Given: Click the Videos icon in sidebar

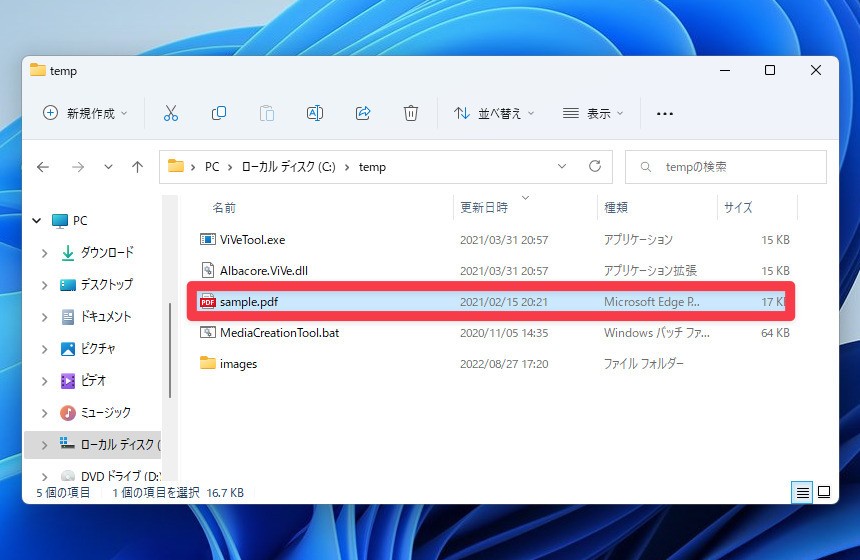Looking at the screenshot, I should (67, 381).
